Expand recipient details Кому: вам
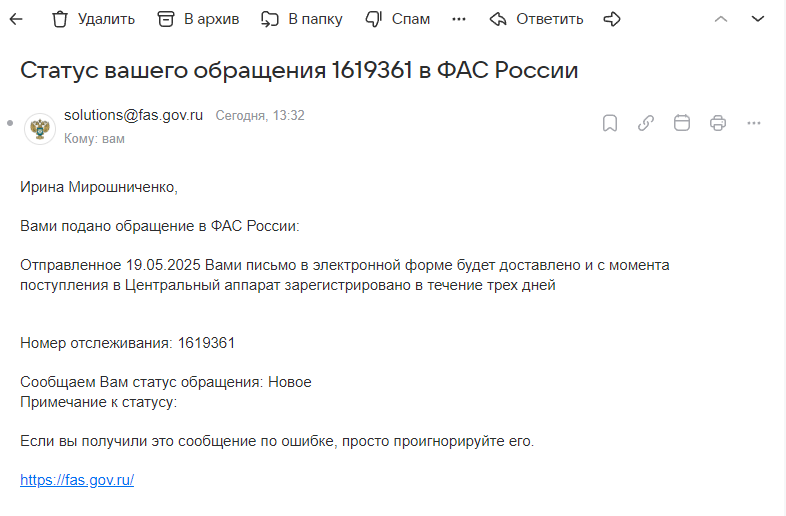This screenshot has width=786, height=516. tap(94, 139)
